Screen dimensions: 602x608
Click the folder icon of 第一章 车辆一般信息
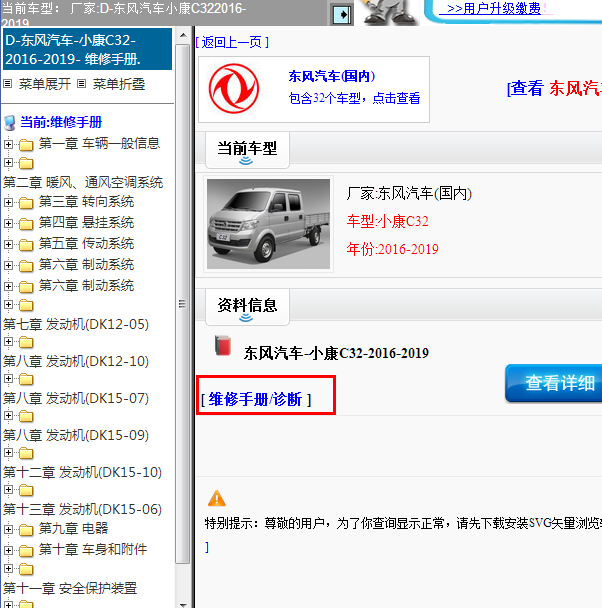[x=26, y=145]
